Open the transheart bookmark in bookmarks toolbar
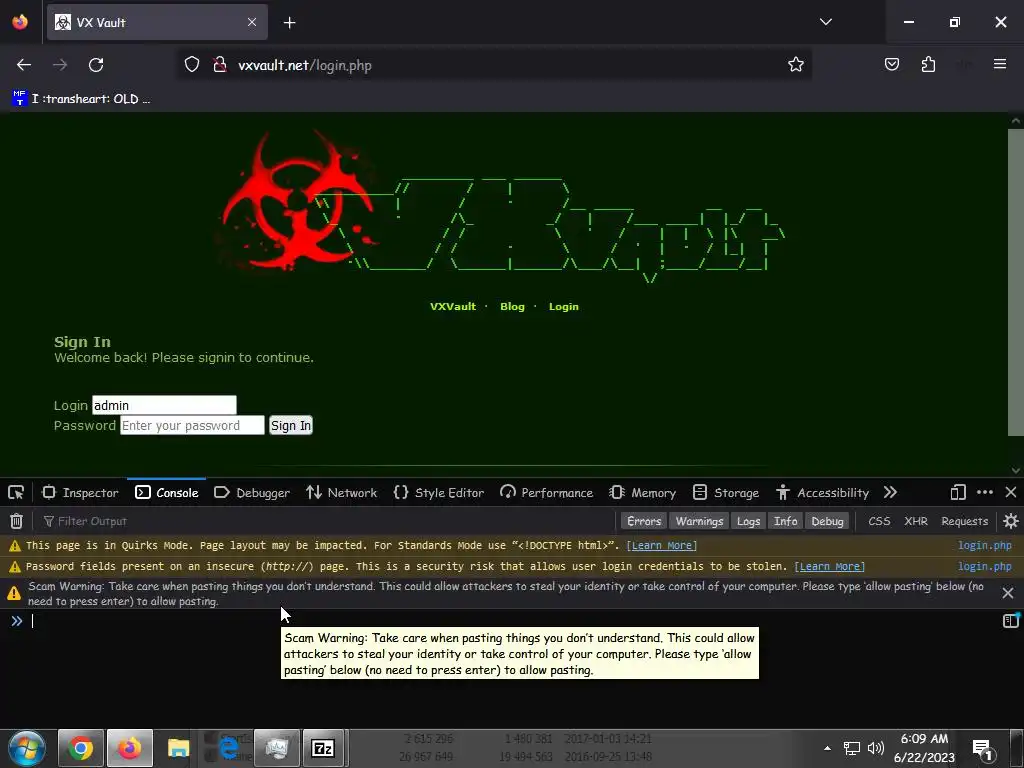 [81, 99]
